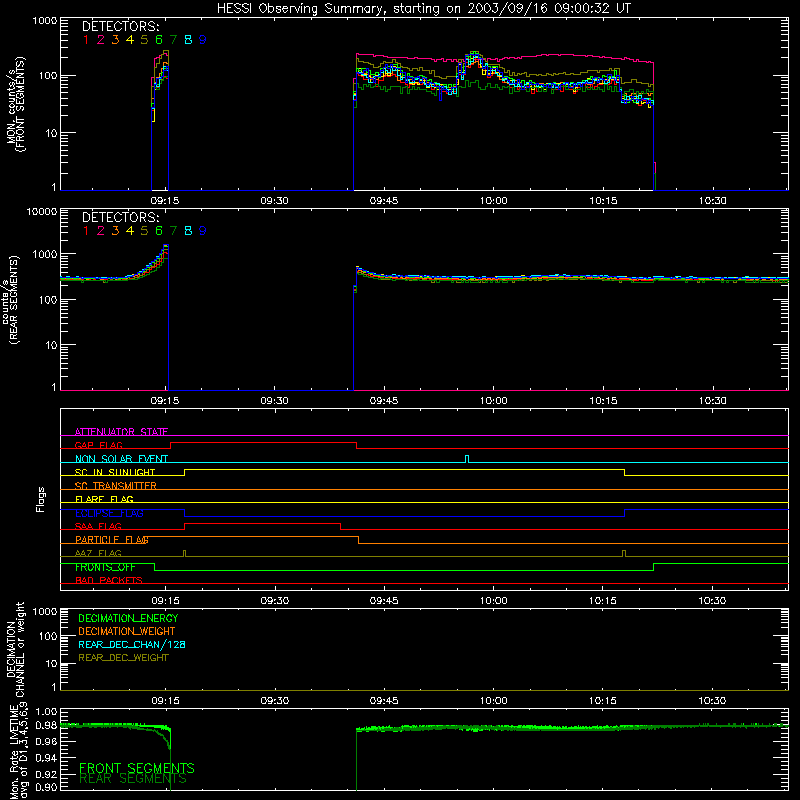Screen dimensions: 800x800
Task: Click the 10000 y-axis value on rear plot
Action: point(42,212)
